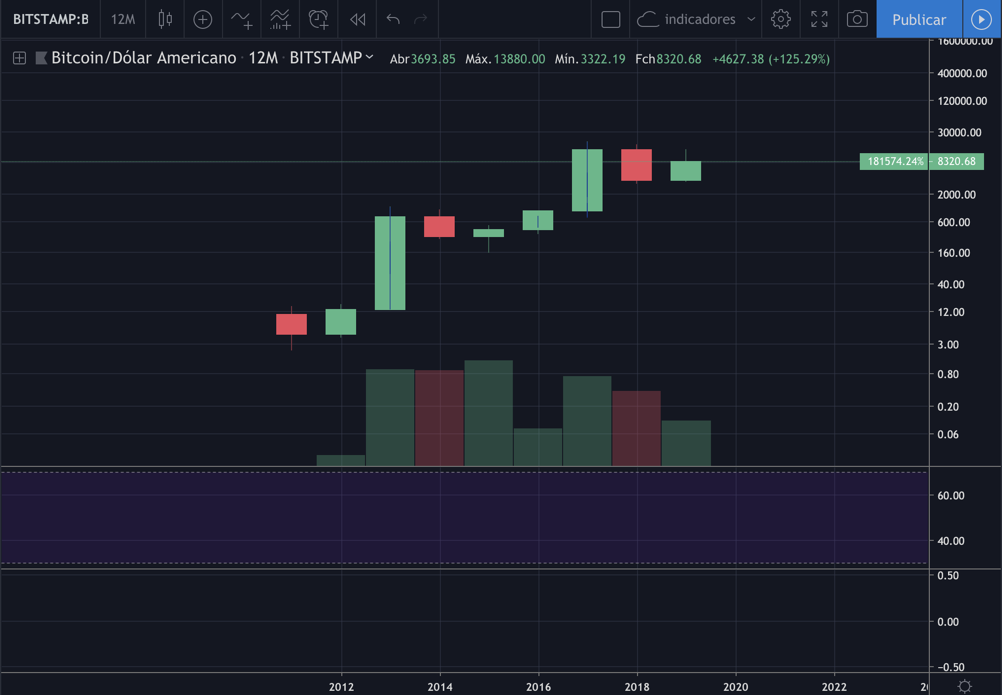Expand the indicadores dropdown arrow
Screen dimensions: 1002x695
tap(751, 19)
